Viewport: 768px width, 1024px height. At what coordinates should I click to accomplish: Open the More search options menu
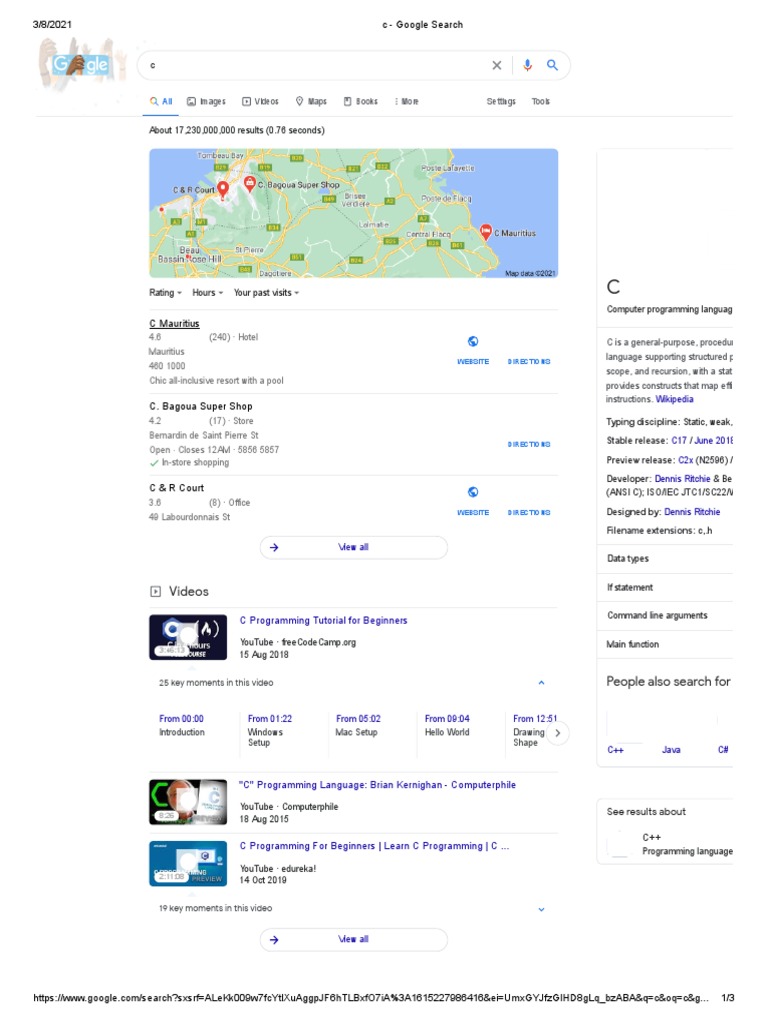[x=406, y=101]
